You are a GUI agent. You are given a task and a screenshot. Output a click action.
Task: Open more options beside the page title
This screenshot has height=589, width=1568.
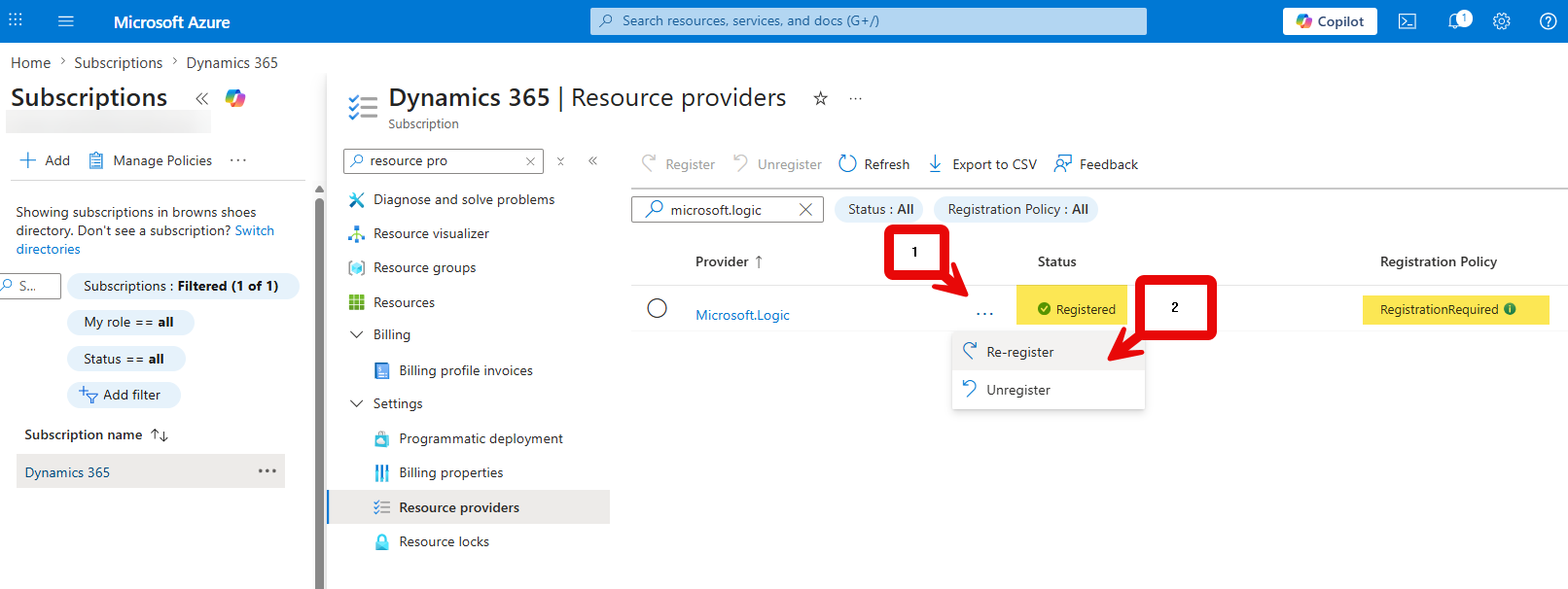[855, 98]
